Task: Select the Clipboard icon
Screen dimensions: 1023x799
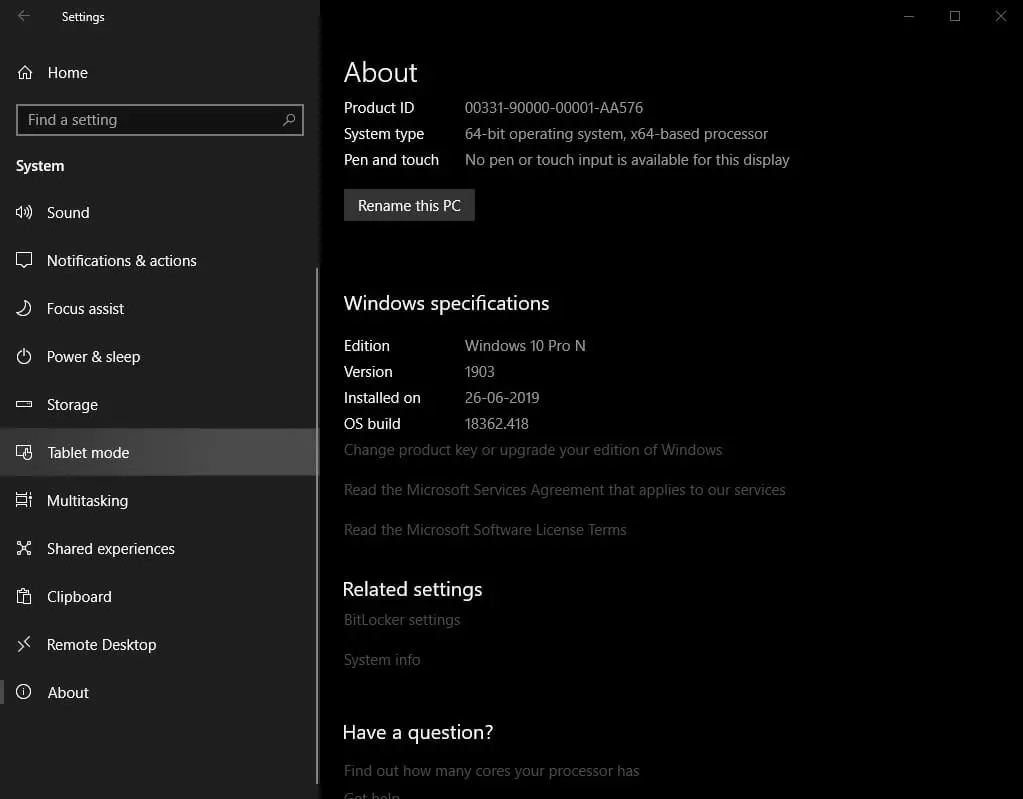Action: (25, 596)
